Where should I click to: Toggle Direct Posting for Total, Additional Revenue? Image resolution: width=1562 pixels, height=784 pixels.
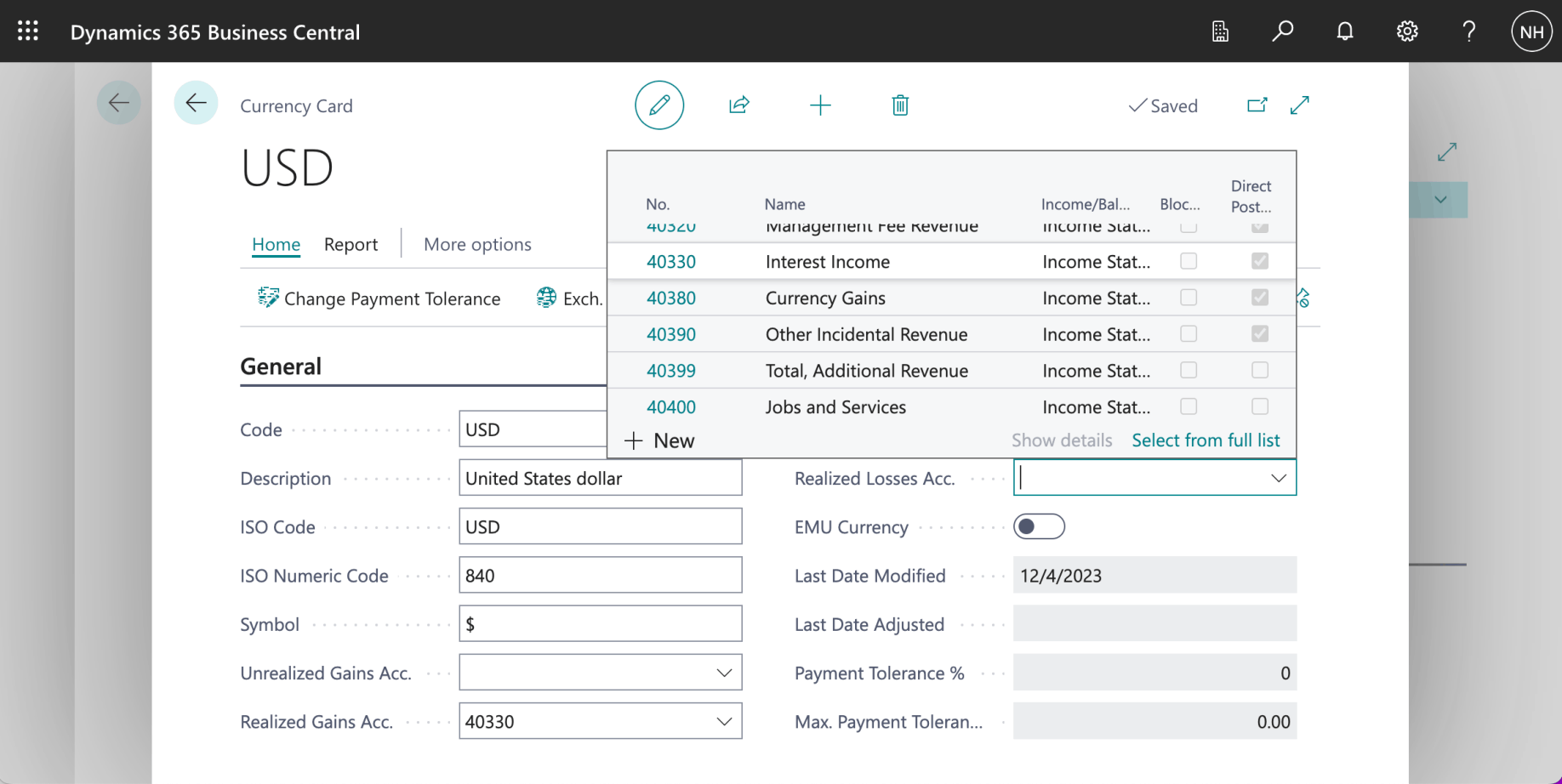1260,370
